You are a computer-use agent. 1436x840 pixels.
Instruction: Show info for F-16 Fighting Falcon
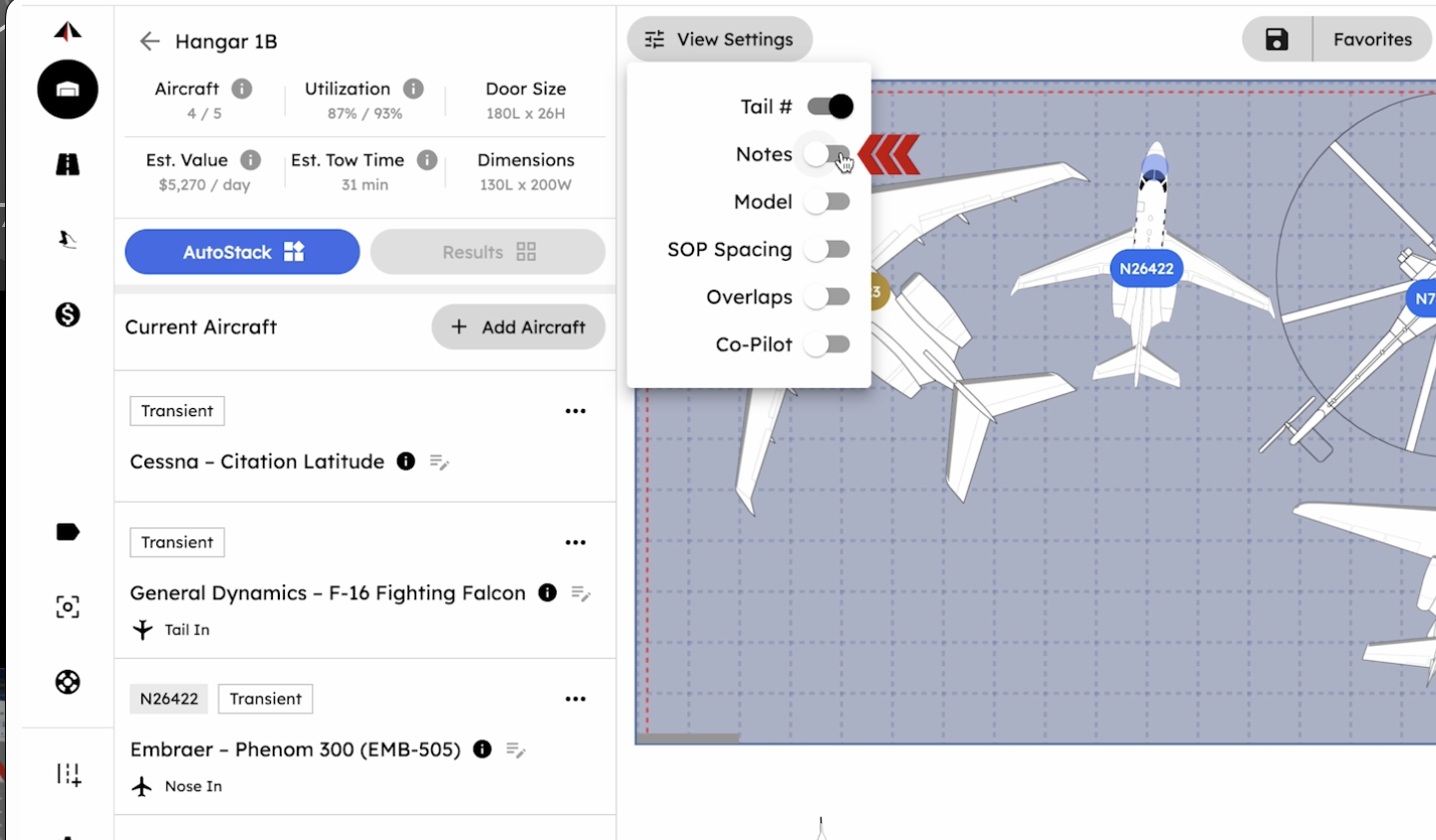pyautogui.click(x=548, y=592)
